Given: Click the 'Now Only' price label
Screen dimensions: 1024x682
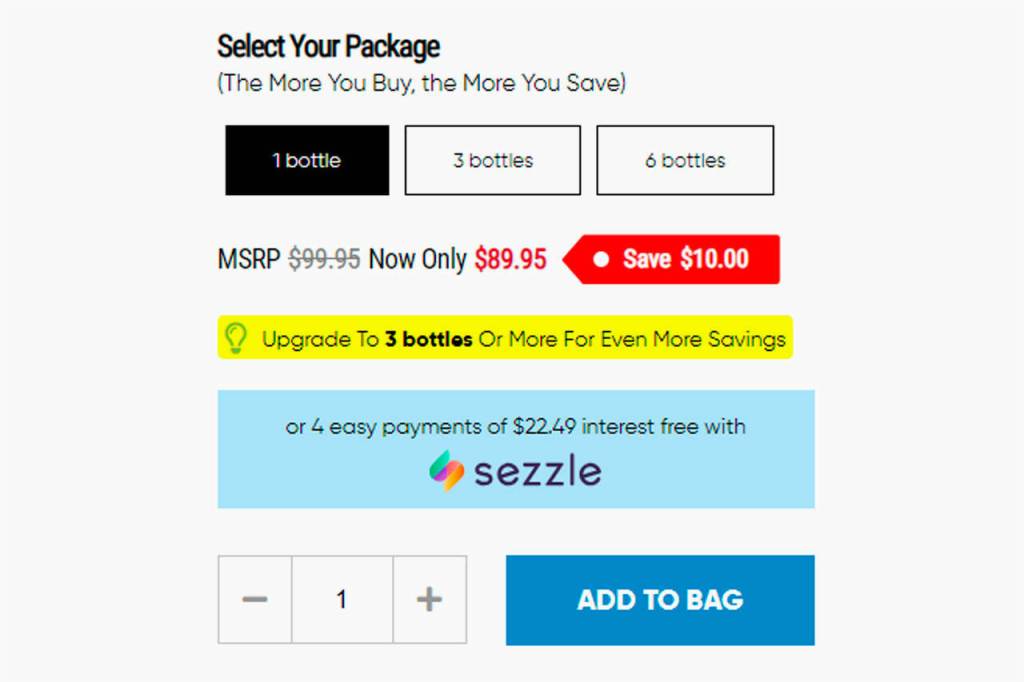Looking at the screenshot, I should coord(417,260).
